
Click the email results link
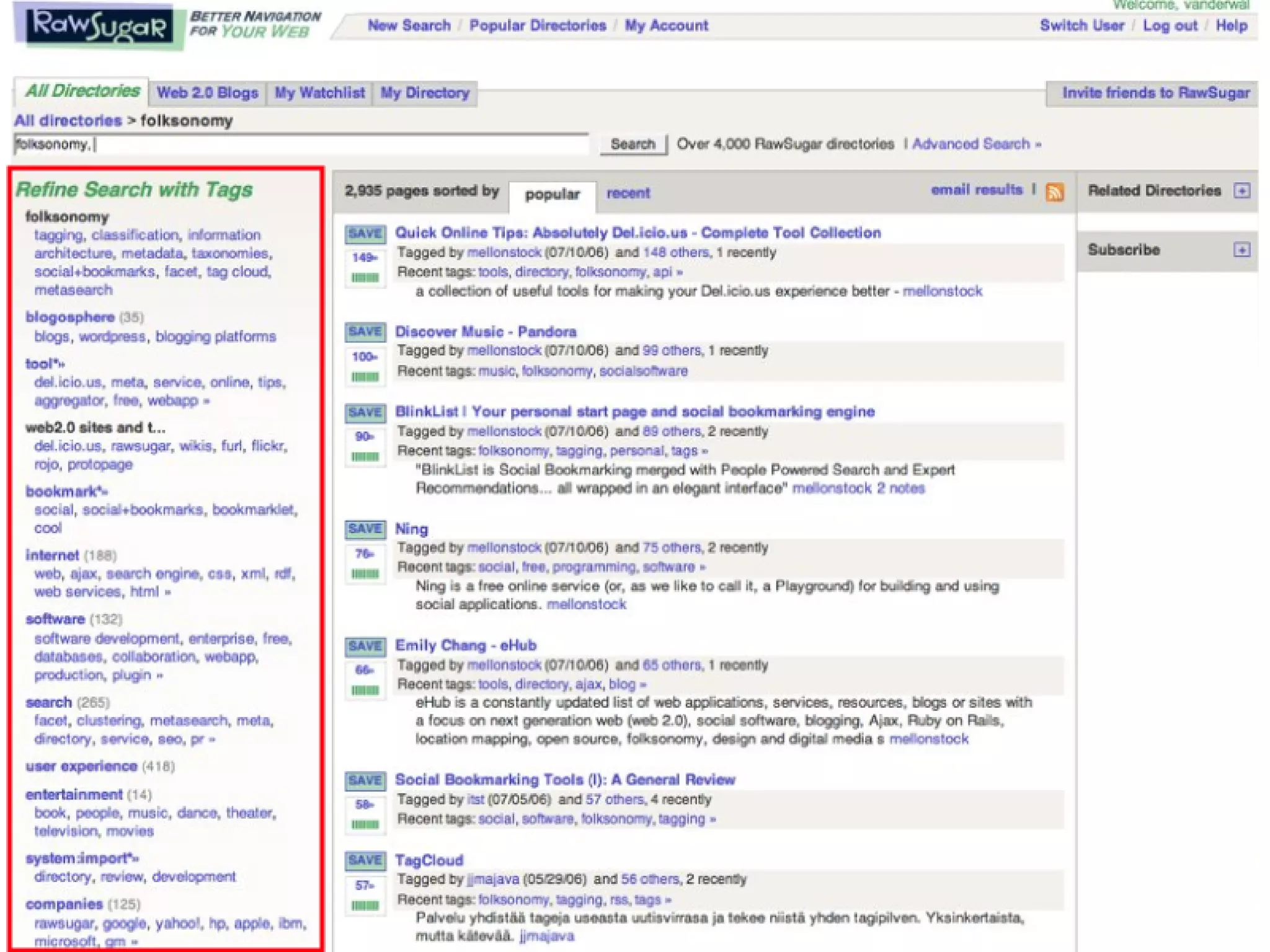coord(976,190)
